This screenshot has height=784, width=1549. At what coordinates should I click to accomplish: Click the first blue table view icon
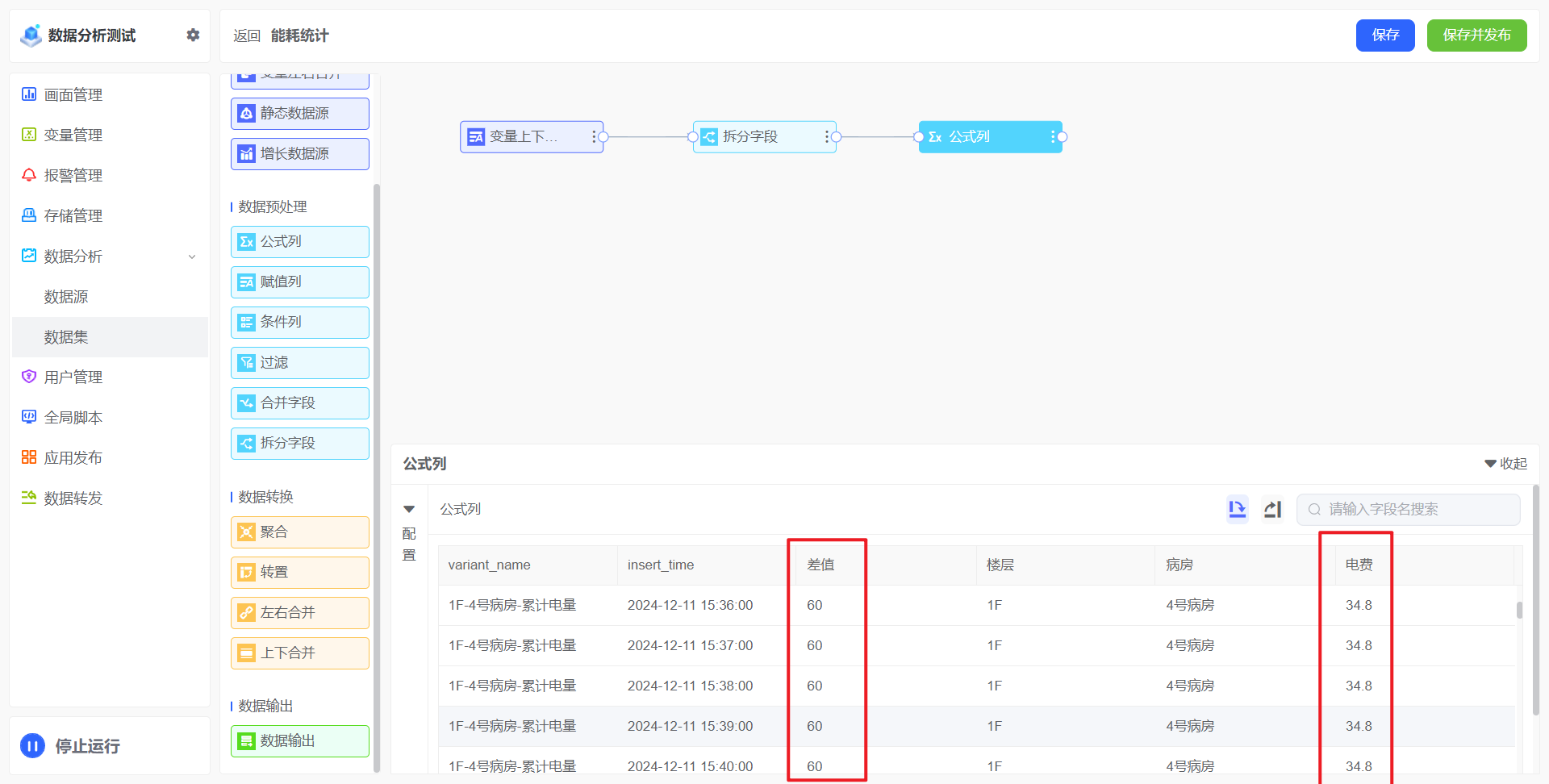click(x=1237, y=509)
